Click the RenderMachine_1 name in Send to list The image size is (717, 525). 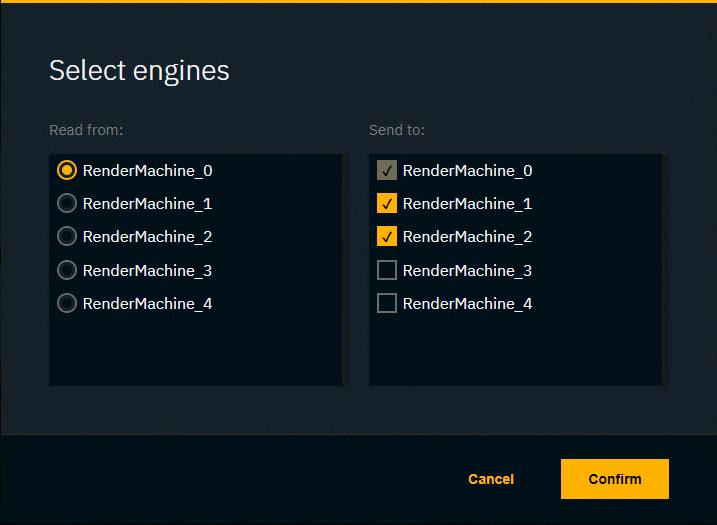coord(467,204)
